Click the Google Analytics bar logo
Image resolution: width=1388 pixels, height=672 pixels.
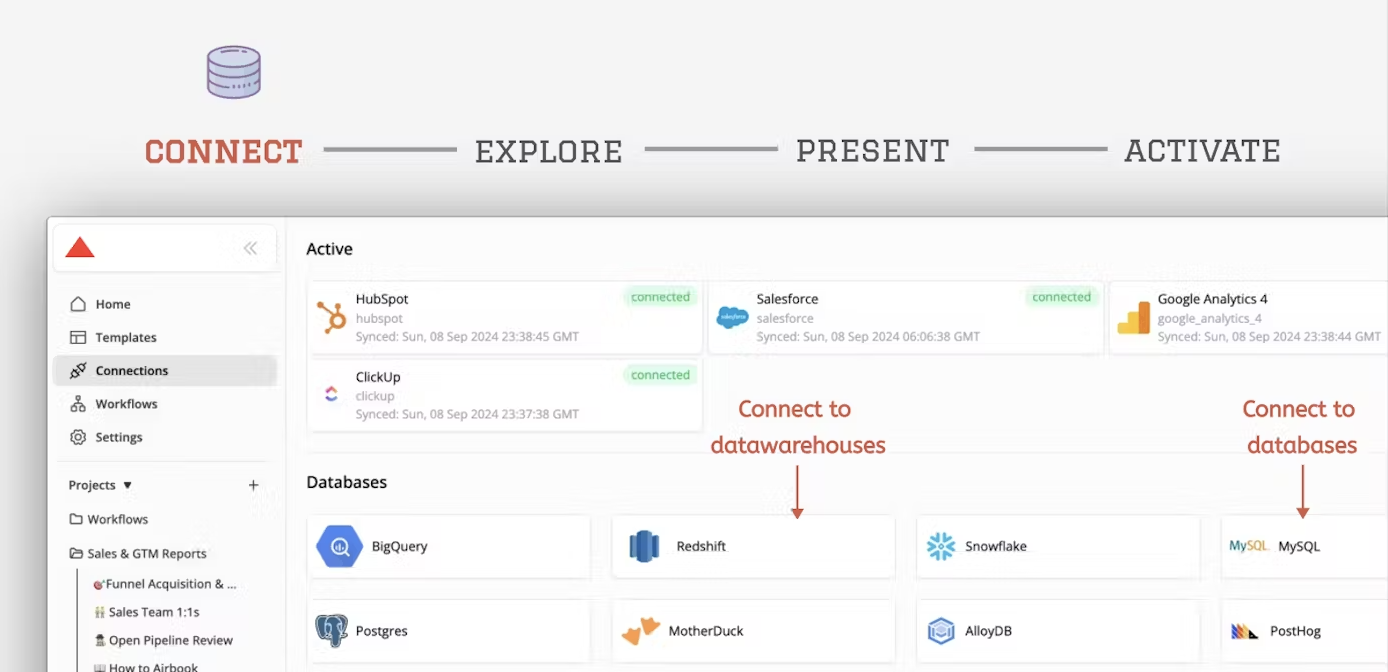(1134, 318)
